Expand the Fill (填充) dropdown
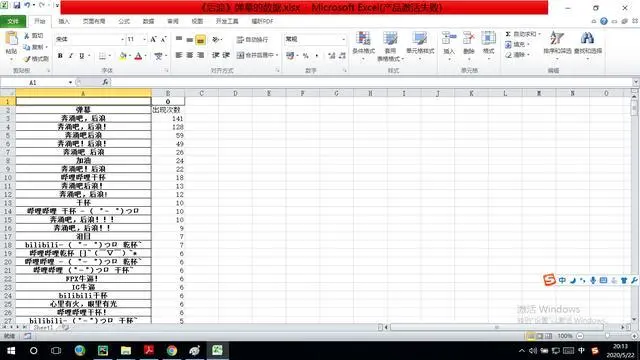The image size is (640, 360). click(528, 44)
